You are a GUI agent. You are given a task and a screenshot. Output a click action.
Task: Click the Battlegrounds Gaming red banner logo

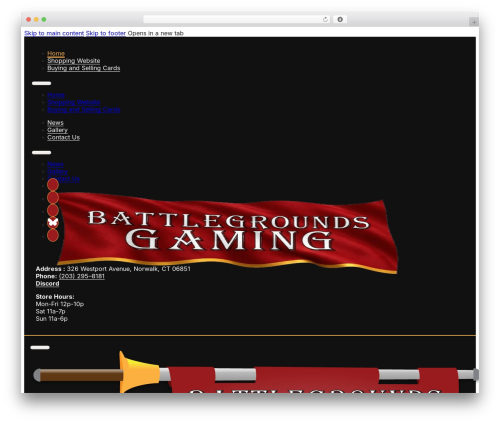(x=228, y=233)
